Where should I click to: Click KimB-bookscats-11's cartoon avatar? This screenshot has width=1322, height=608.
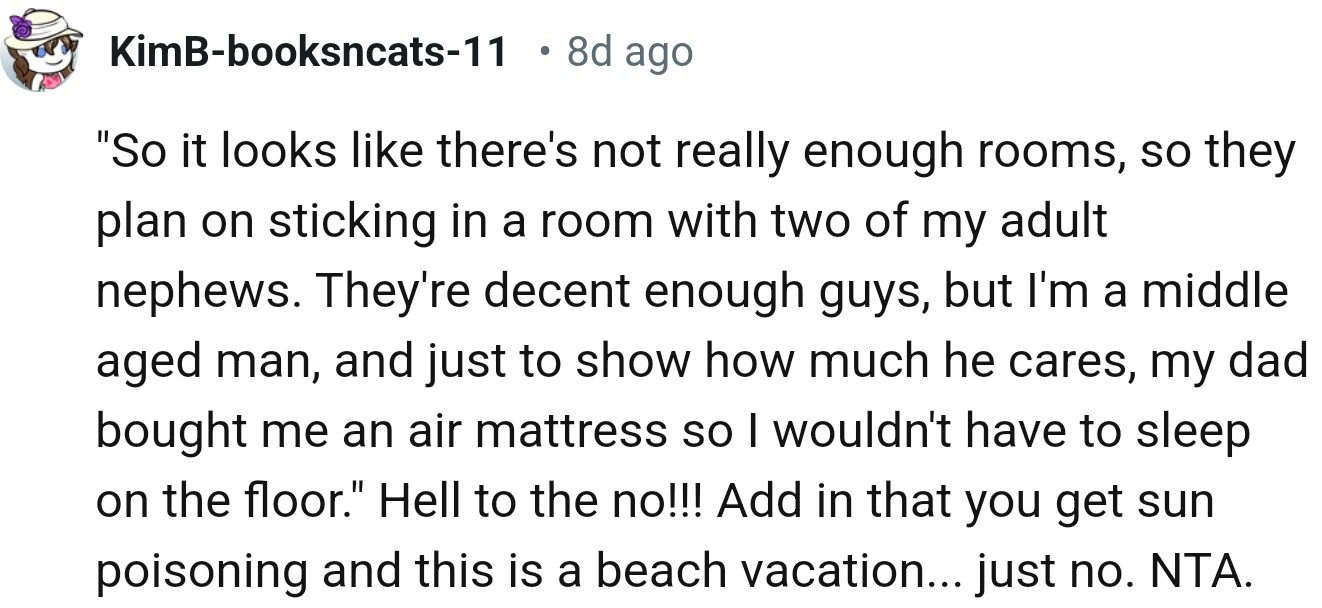(41, 51)
